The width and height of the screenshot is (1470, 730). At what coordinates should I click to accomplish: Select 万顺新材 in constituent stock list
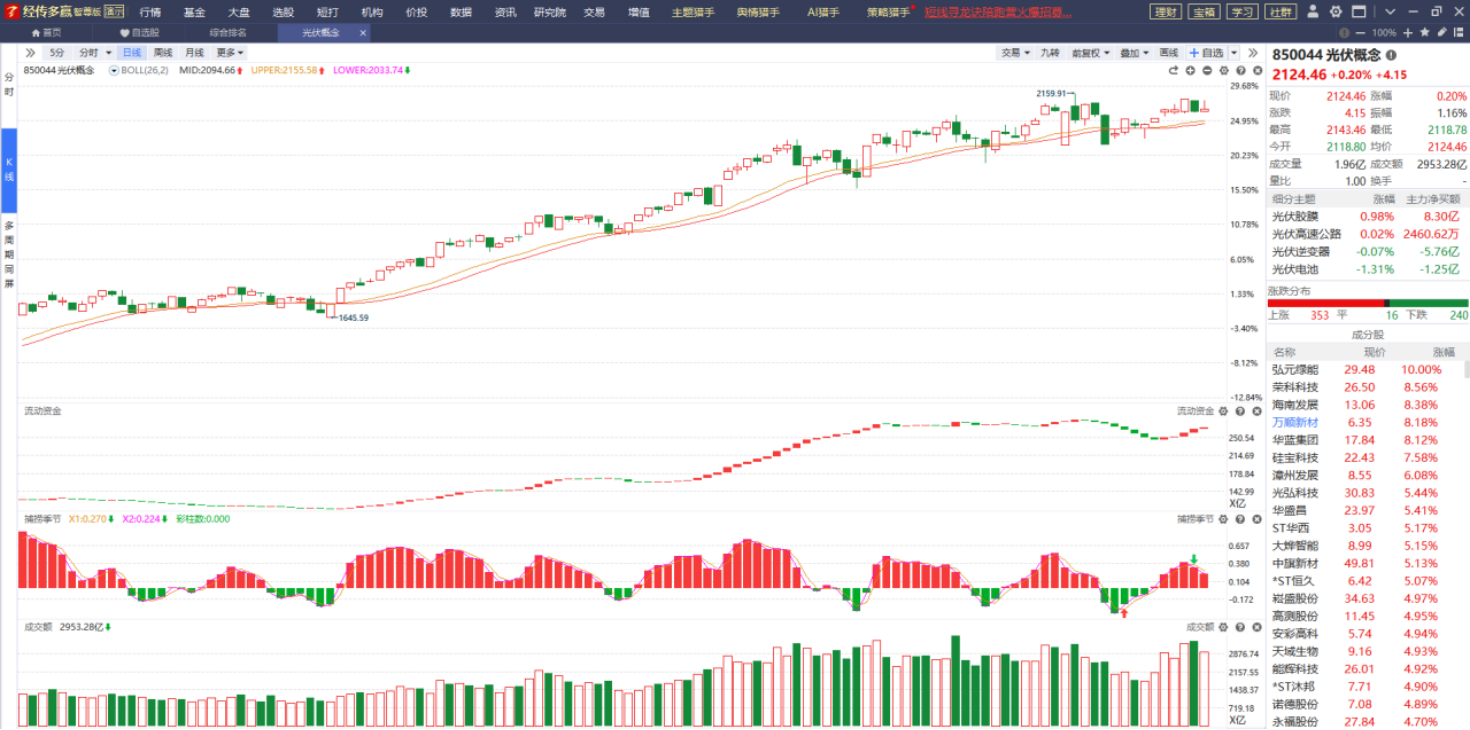coord(1295,423)
